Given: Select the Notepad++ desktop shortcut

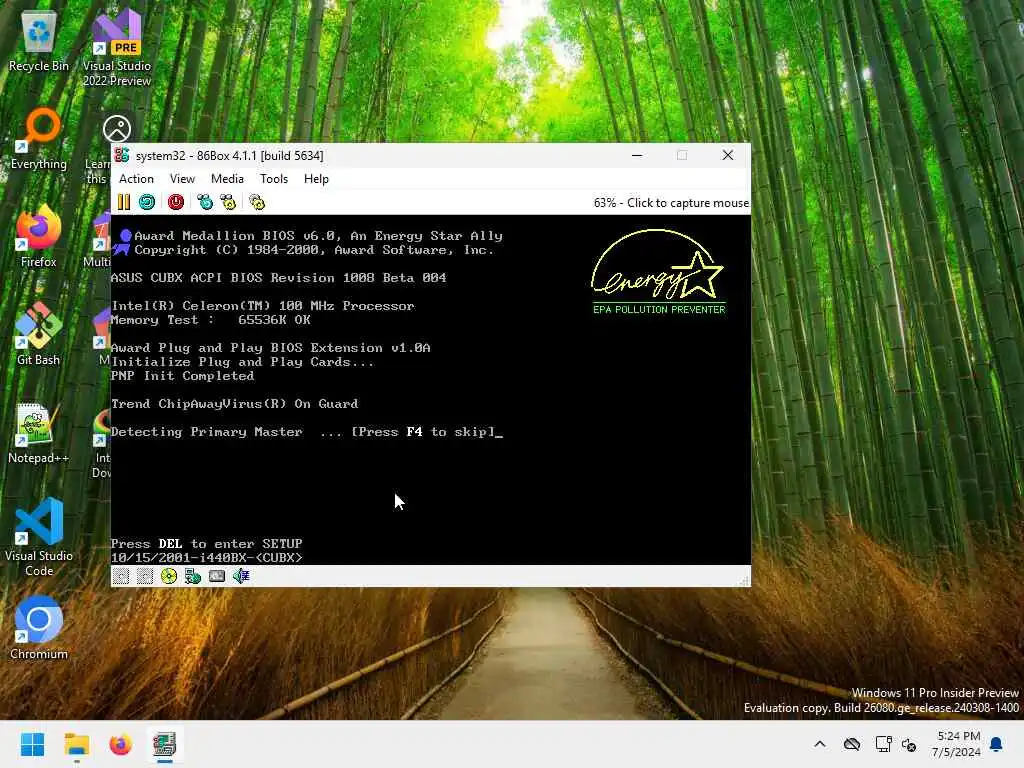Looking at the screenshot, I should click(x=39, y=433).
